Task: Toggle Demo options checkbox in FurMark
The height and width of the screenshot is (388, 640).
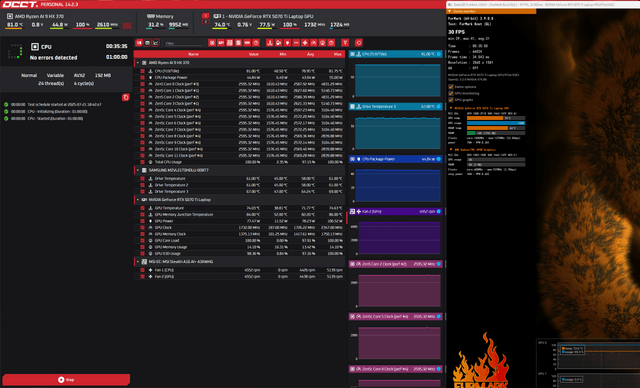Action: (451, 87)
